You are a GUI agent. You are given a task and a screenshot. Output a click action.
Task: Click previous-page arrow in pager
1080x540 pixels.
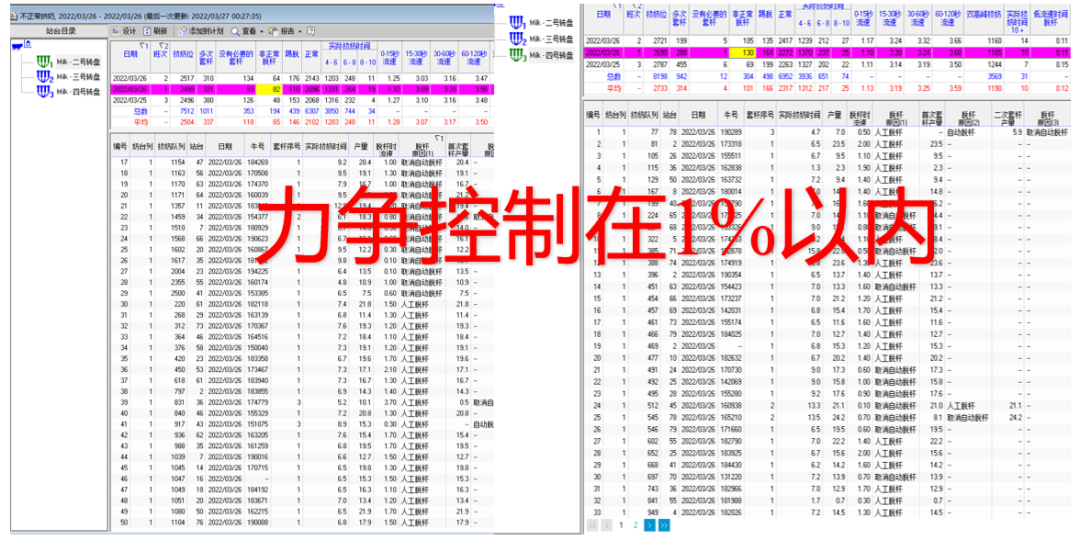click(x=605, y=525)
